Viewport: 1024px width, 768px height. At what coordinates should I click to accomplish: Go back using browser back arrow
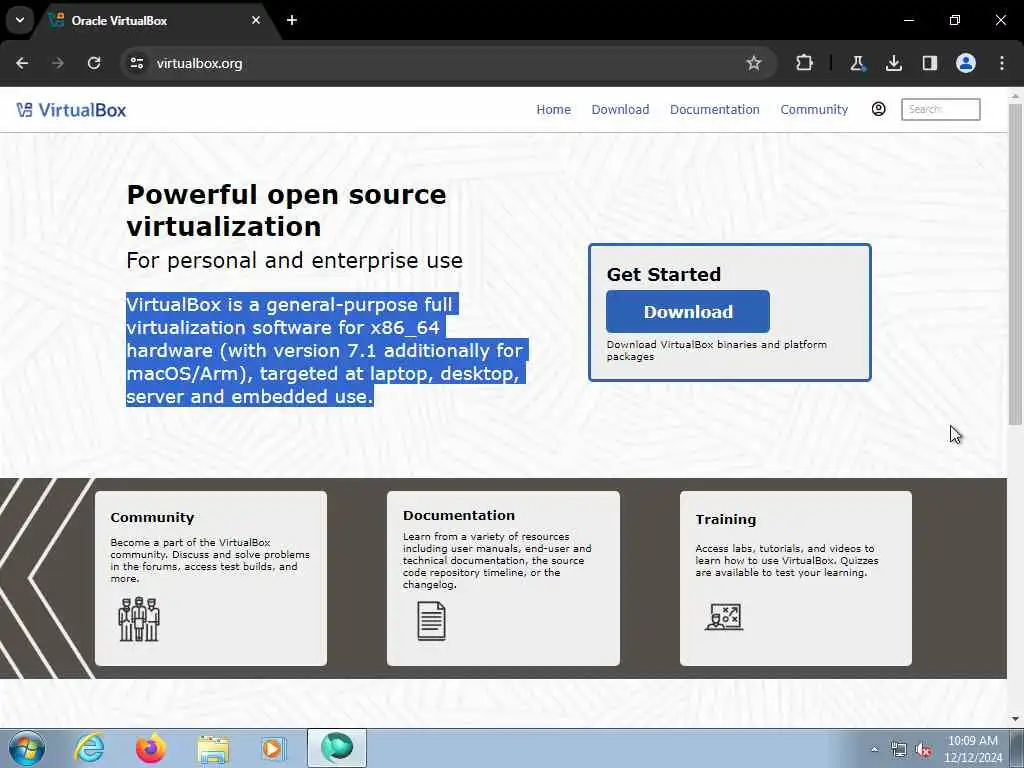pyautogui.click(x=22, y=63)
